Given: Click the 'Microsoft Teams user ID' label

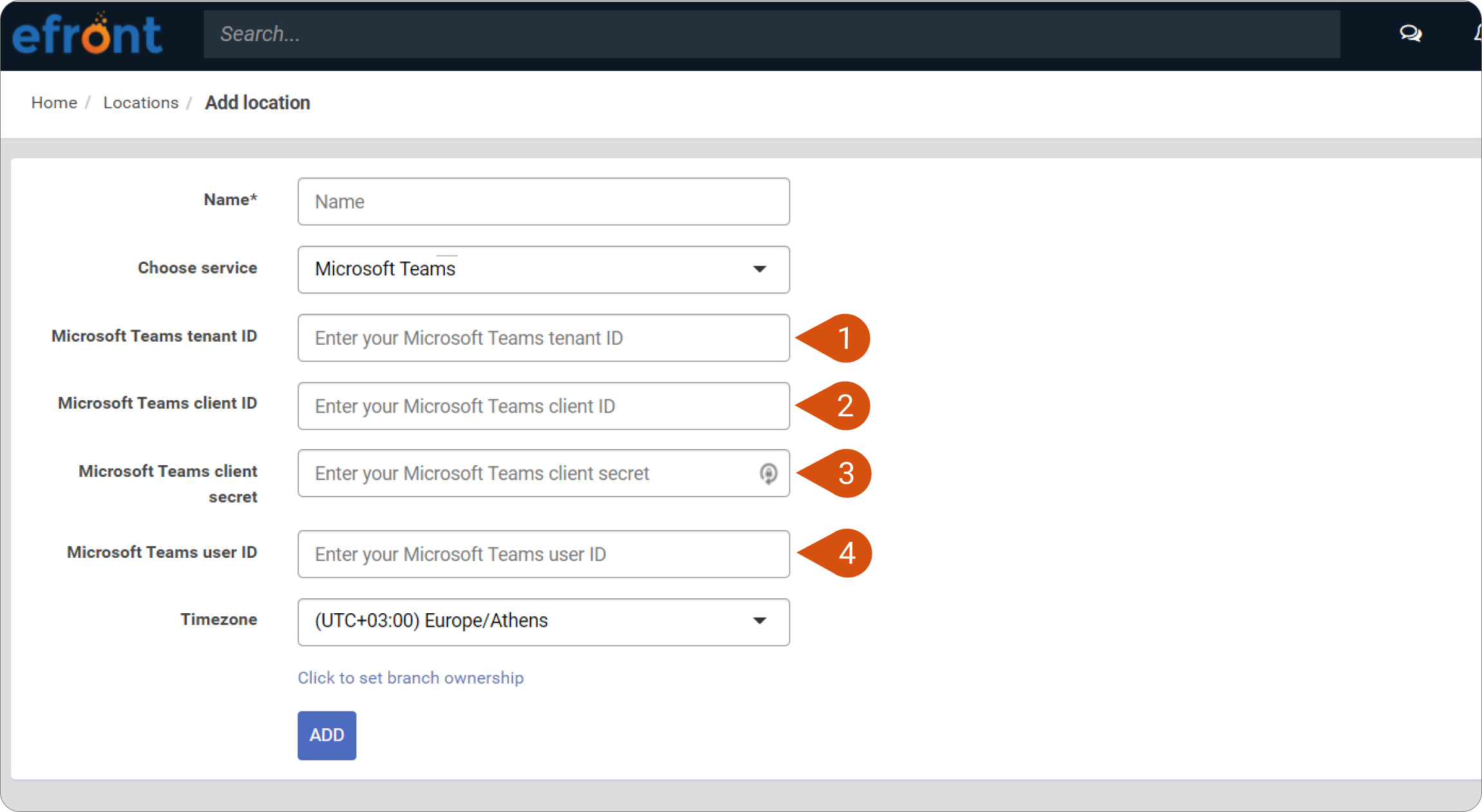Looking at the screenshot, I should pyautogui.click(x=162, y=553).
